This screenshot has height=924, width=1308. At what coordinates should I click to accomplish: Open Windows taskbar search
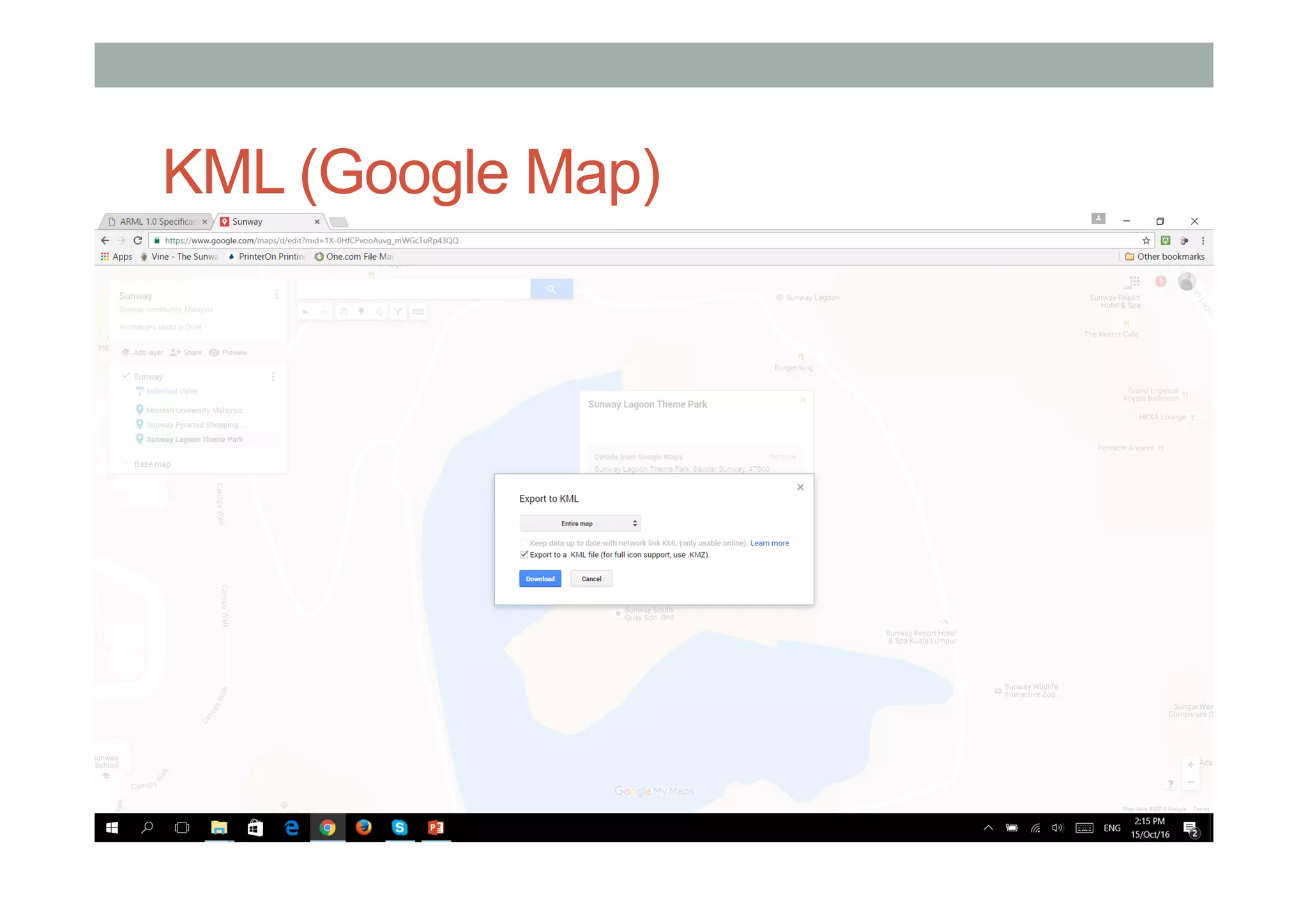pyautogui.click(x=147, y=828)
